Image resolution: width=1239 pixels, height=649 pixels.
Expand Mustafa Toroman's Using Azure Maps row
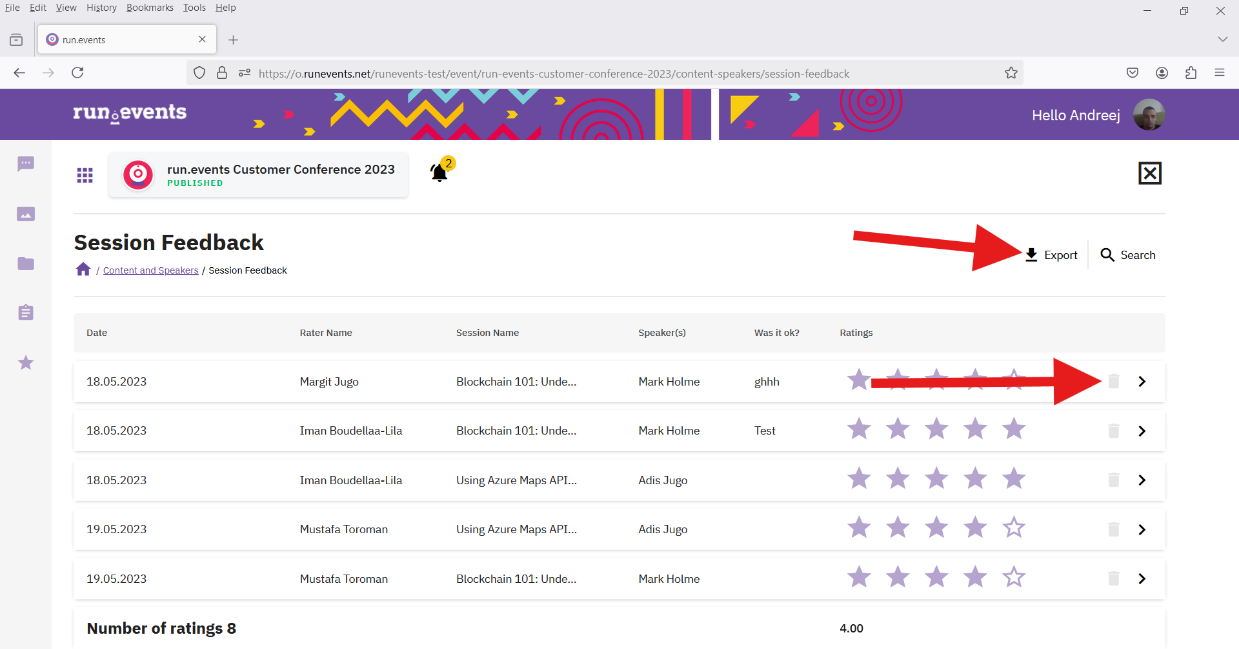point(1142,530)
